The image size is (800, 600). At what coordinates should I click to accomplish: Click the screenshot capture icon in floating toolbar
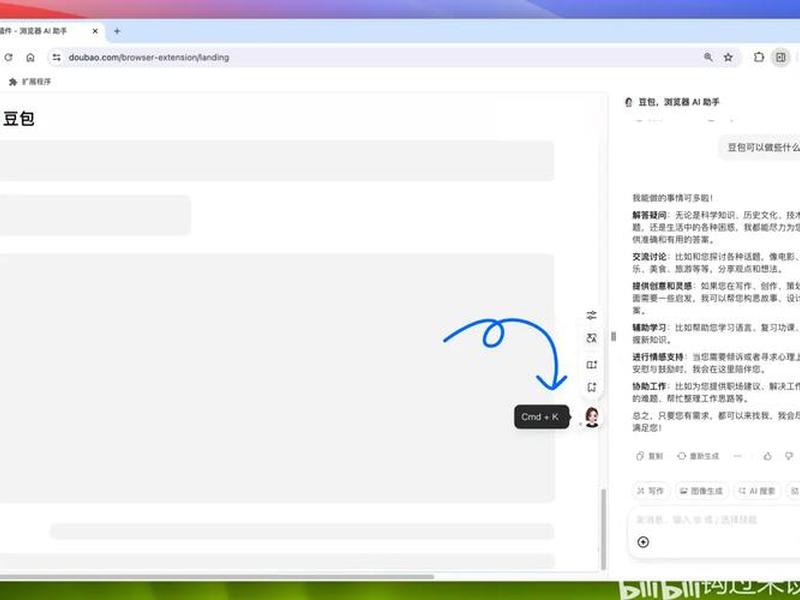(591, 387)
